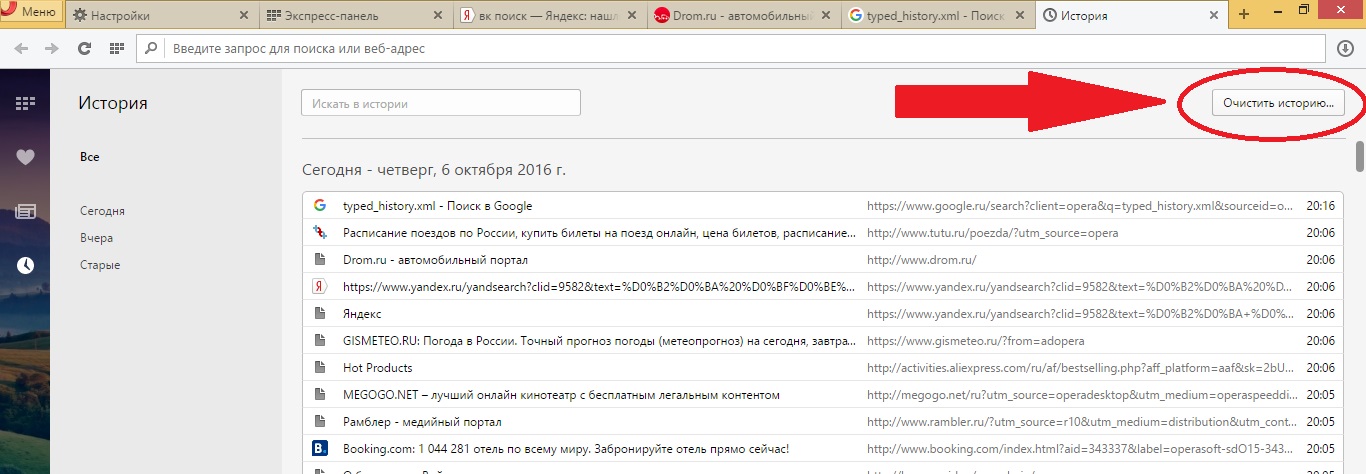Switch to the Экспресс-панель tab
The image size is (1366, 474).
(x=356, y=15)
